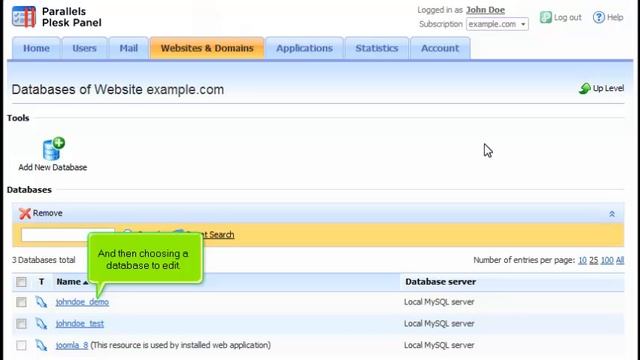Click the John Doe user profile link

(x=485, y=10)
